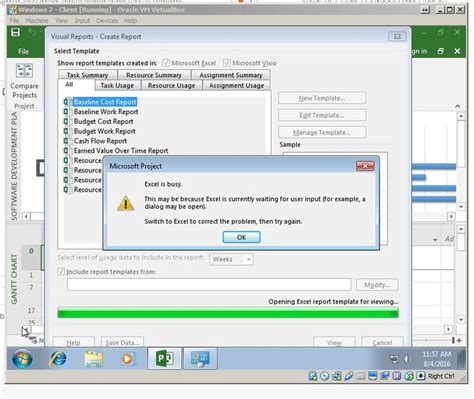Click the volume speaker tray icon
Image resolution: width=474 pixels, height=399 pixels.
[407, 359]
